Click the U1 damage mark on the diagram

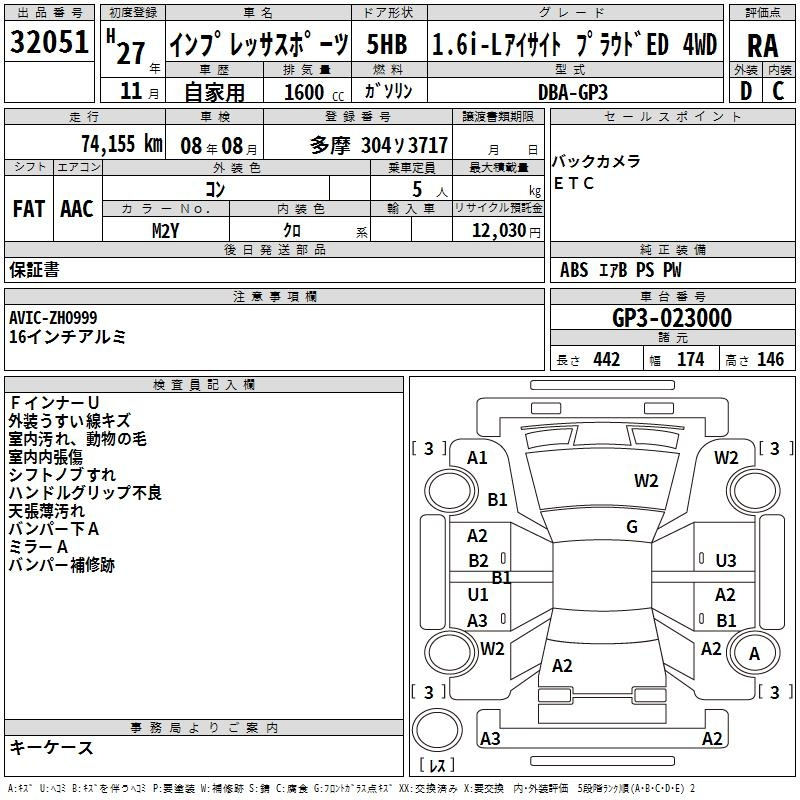point(478,594)
